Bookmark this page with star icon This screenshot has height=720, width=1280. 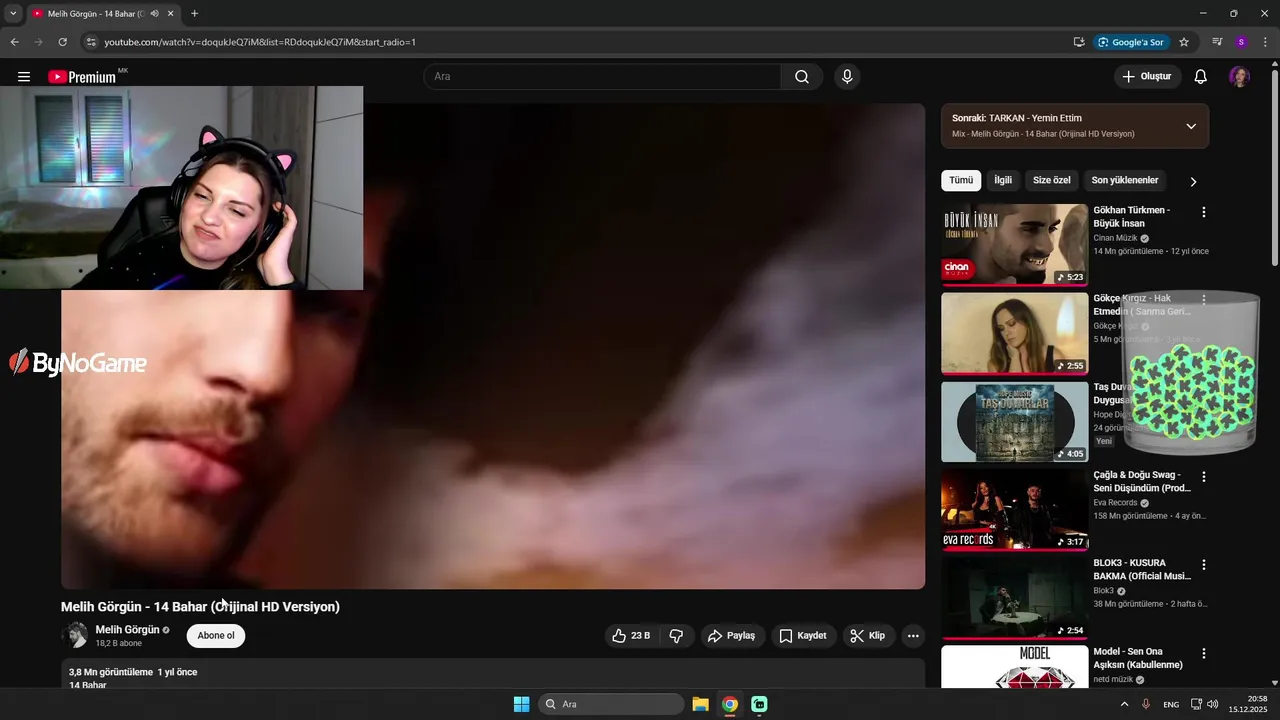pos(1184,42)
